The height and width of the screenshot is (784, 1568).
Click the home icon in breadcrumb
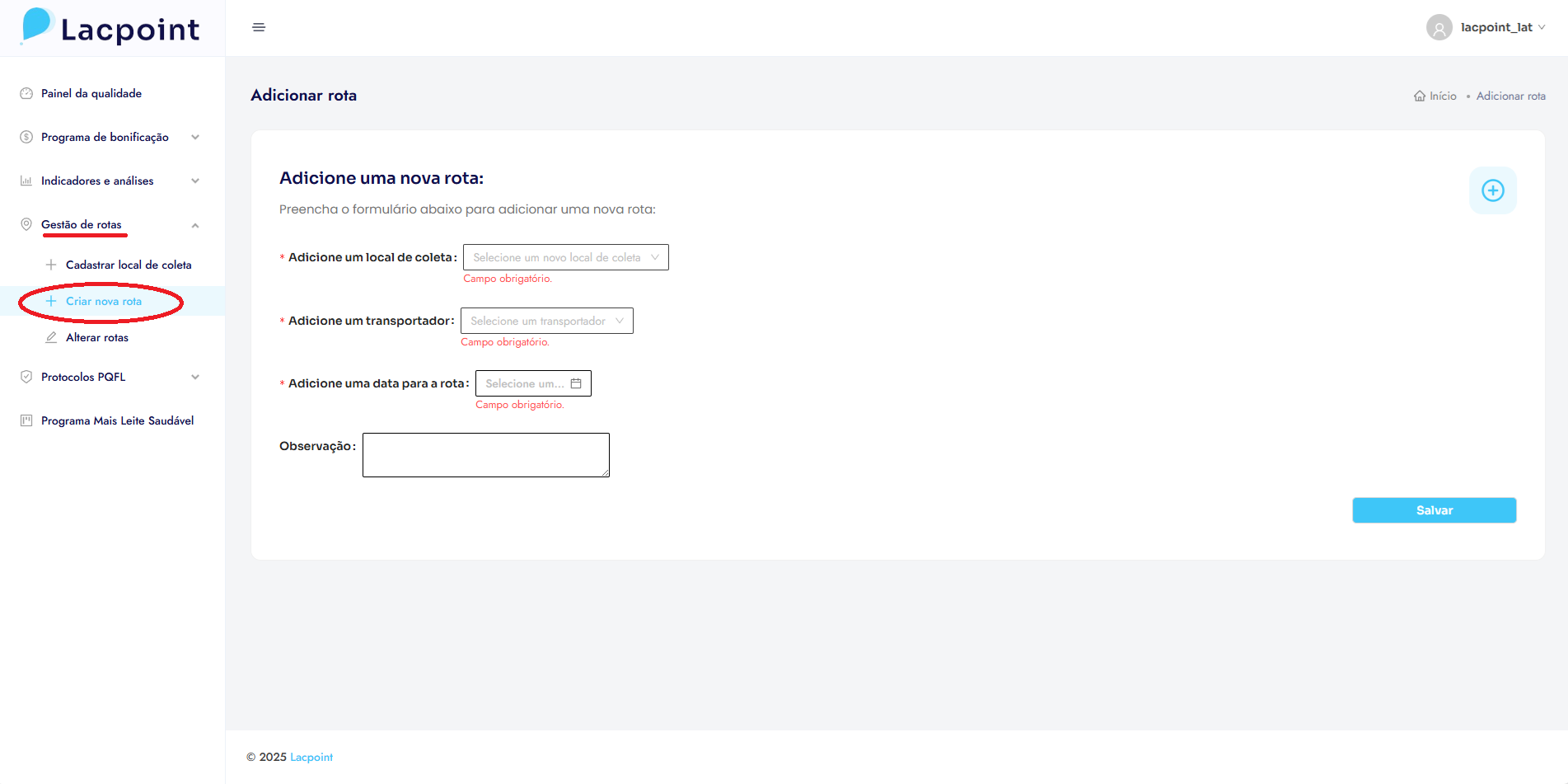[1419, 96]
